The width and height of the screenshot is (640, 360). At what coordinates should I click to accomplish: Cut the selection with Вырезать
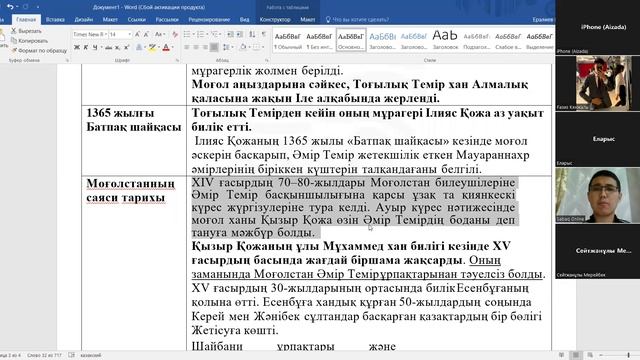pyautogui.click(x=26, y=31)
